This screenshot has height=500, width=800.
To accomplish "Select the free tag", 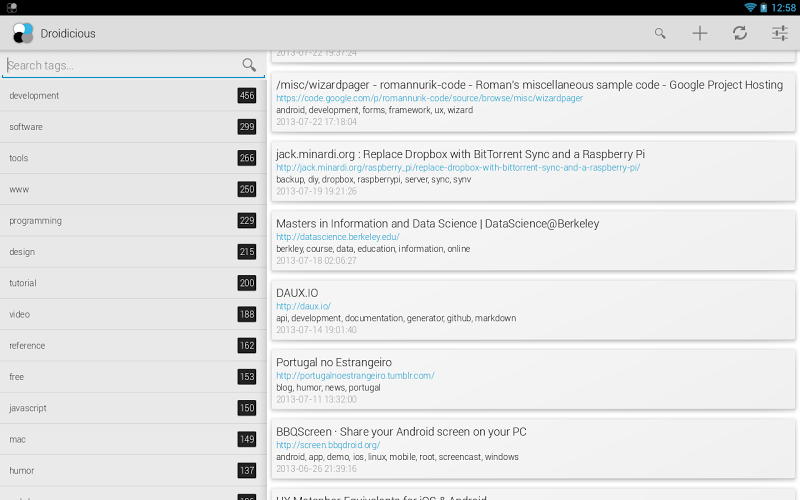I will 133,377.
